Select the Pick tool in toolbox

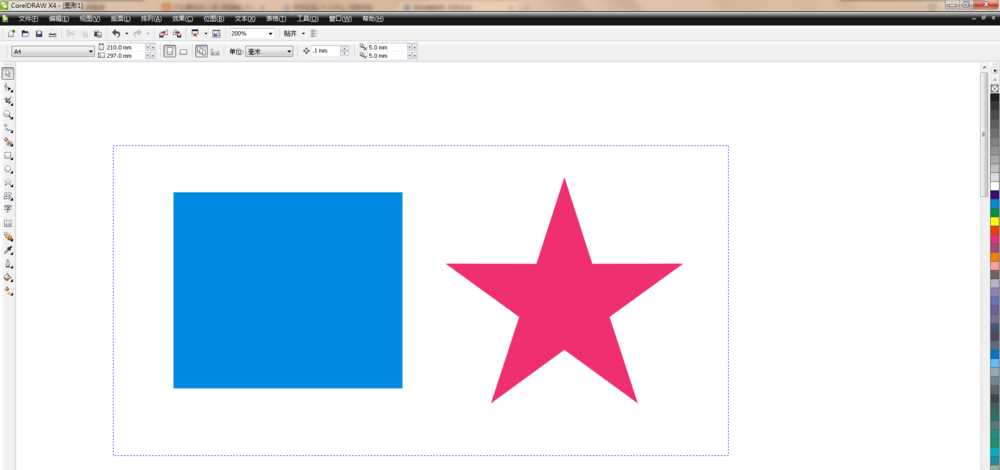(x=8, y=73)
